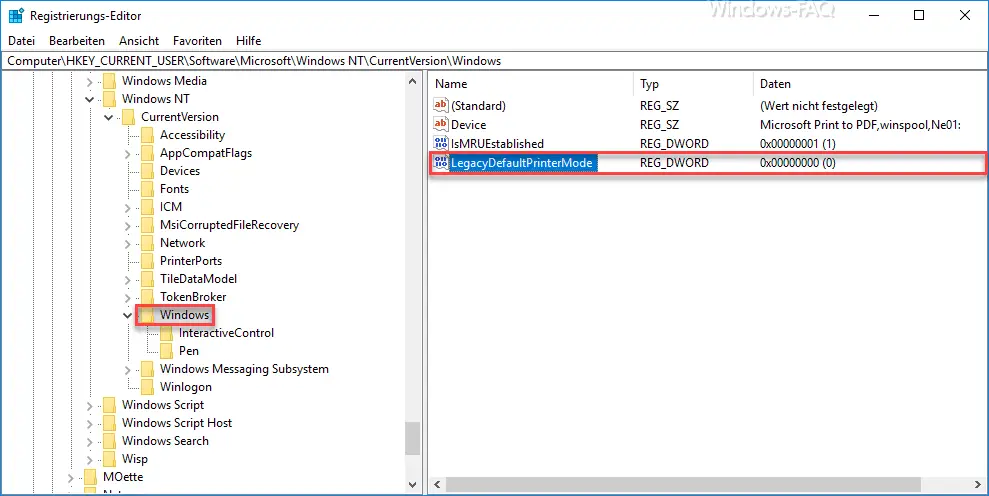Expand the AppCompatFlags key
The image size is (989, 496).
127,153
